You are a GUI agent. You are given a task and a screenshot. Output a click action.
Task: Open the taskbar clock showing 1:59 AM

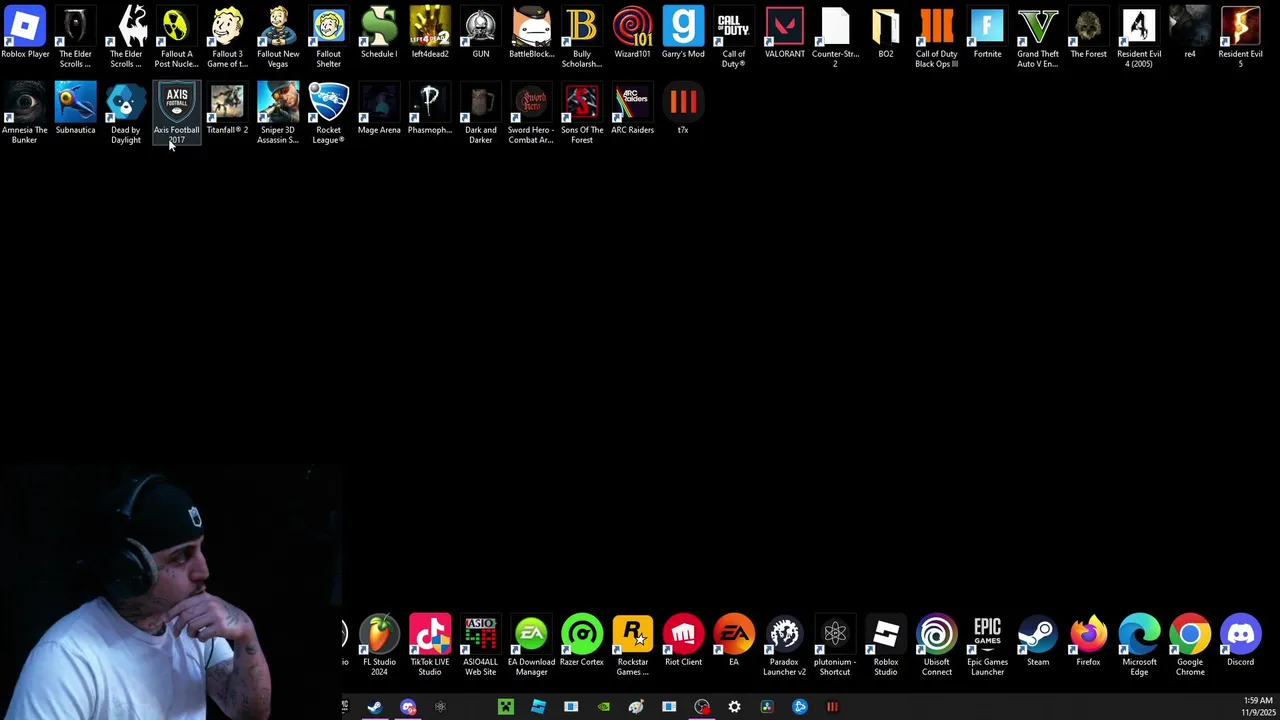click(1257, 707)
